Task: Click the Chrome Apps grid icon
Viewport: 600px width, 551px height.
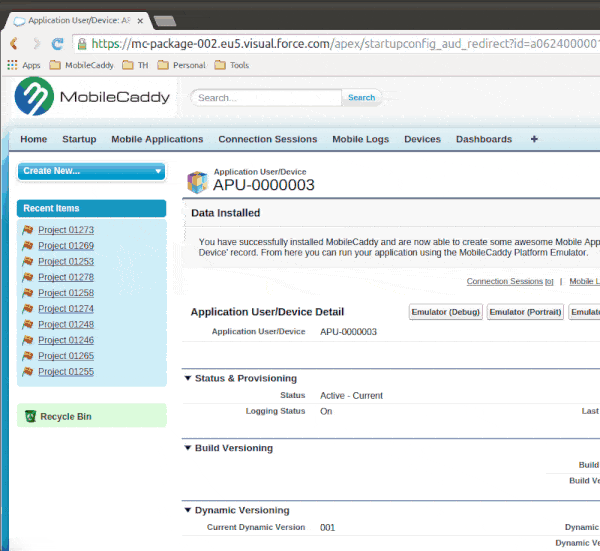Action: [x=12, y=65]
